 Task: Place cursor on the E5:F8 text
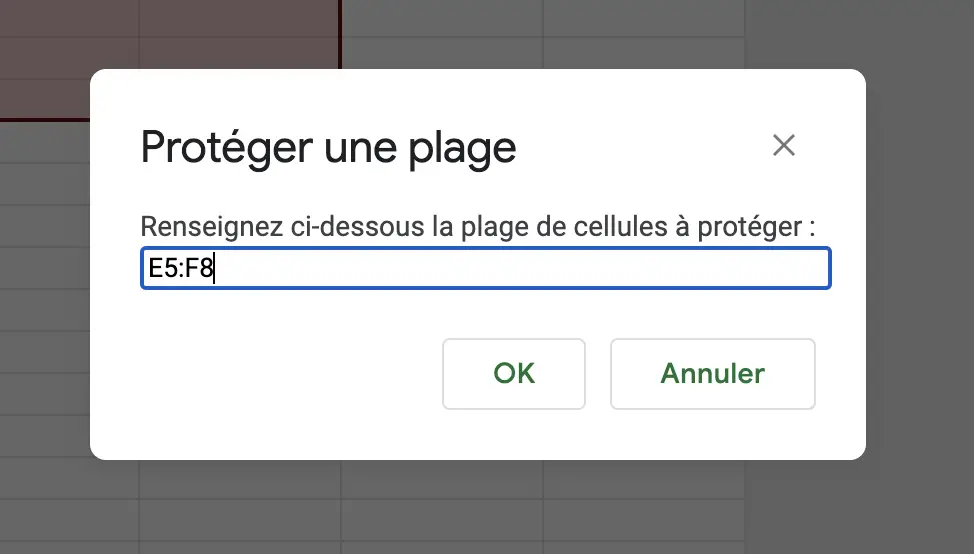(180, 268)
